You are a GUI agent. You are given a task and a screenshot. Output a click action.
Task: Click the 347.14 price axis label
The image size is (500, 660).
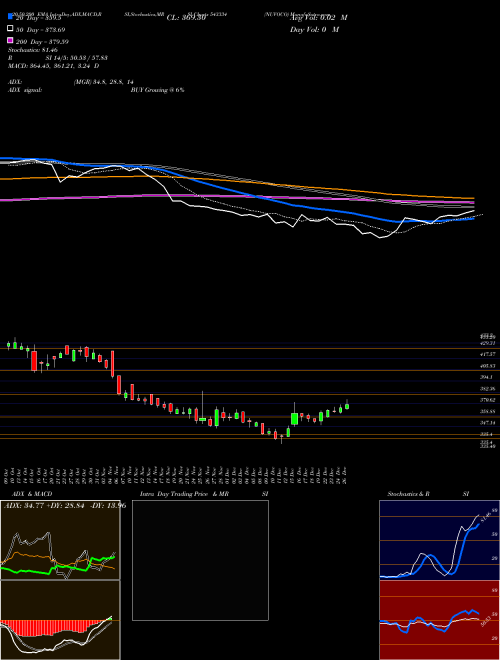click(x=487, y=423)
